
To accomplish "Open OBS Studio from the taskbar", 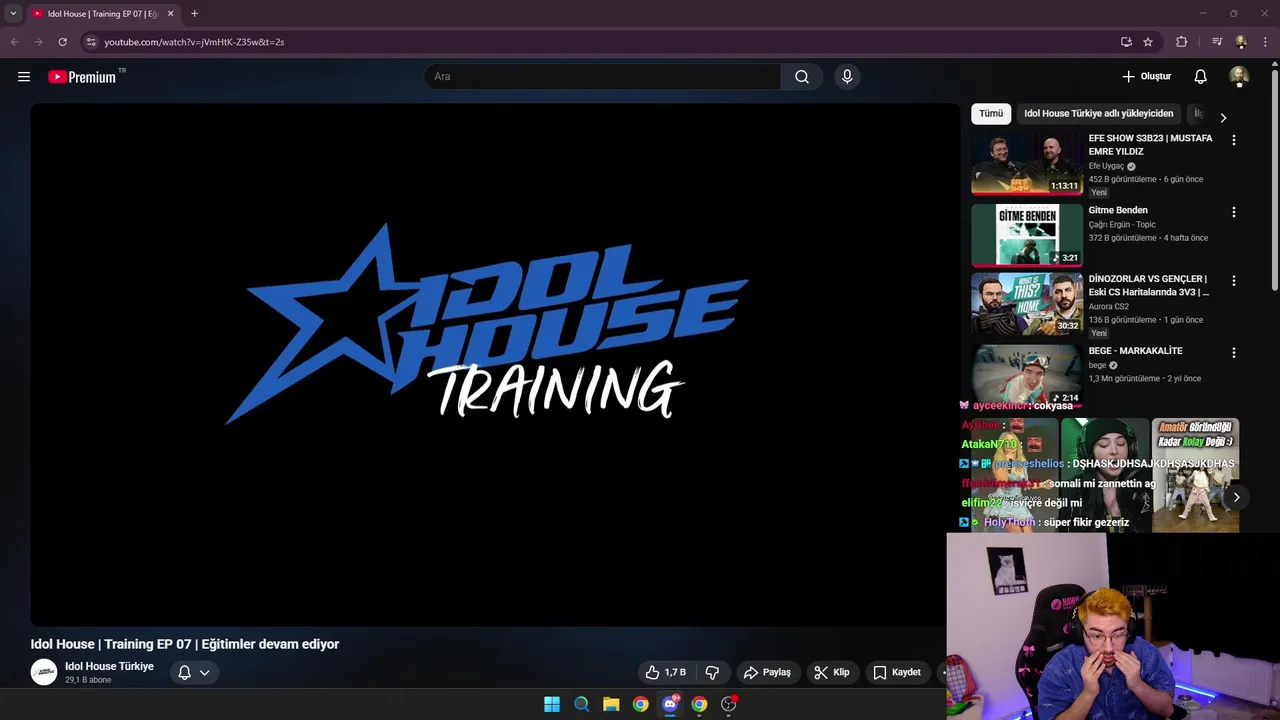I will [729, 704].
